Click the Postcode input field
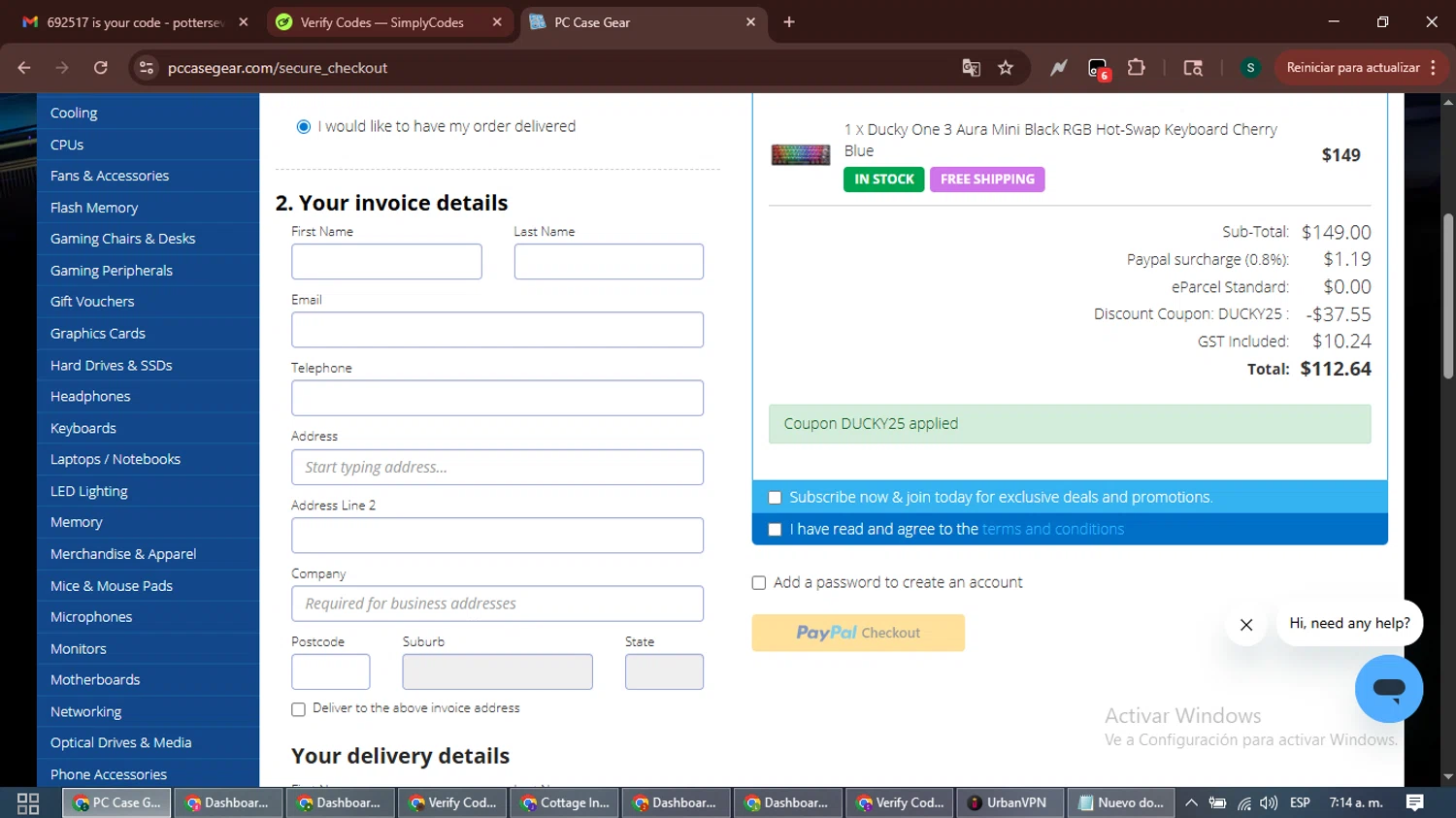 pos(331,671)
